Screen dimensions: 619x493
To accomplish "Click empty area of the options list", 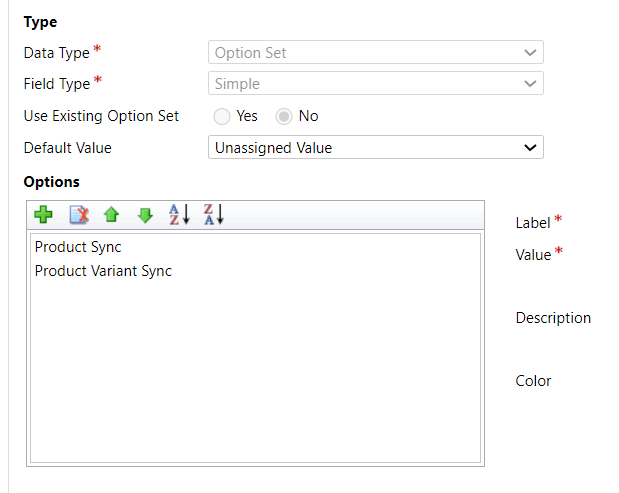I will (x=256, y=380).
